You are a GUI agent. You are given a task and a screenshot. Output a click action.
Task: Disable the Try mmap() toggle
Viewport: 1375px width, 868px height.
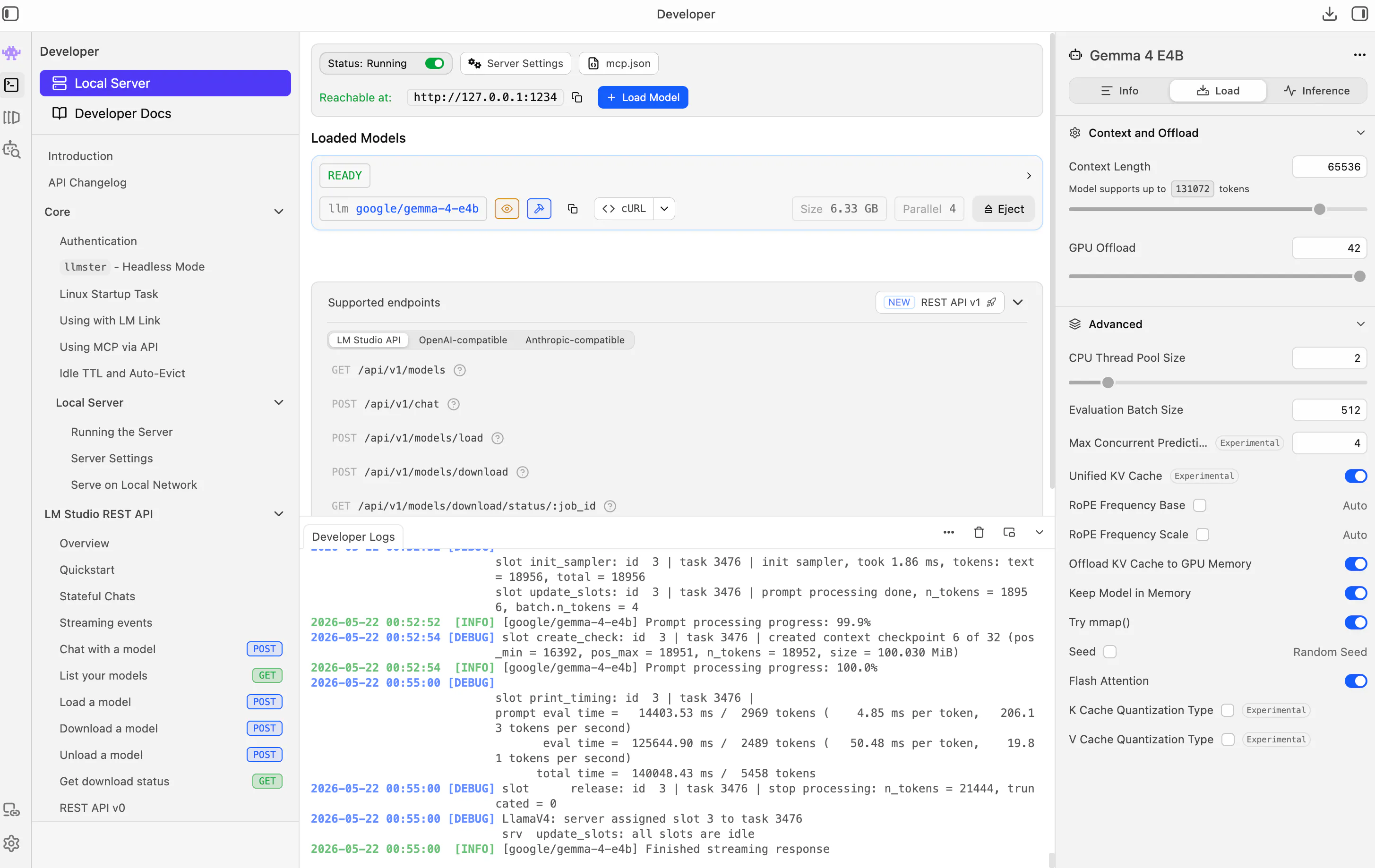click(1356, 622)
